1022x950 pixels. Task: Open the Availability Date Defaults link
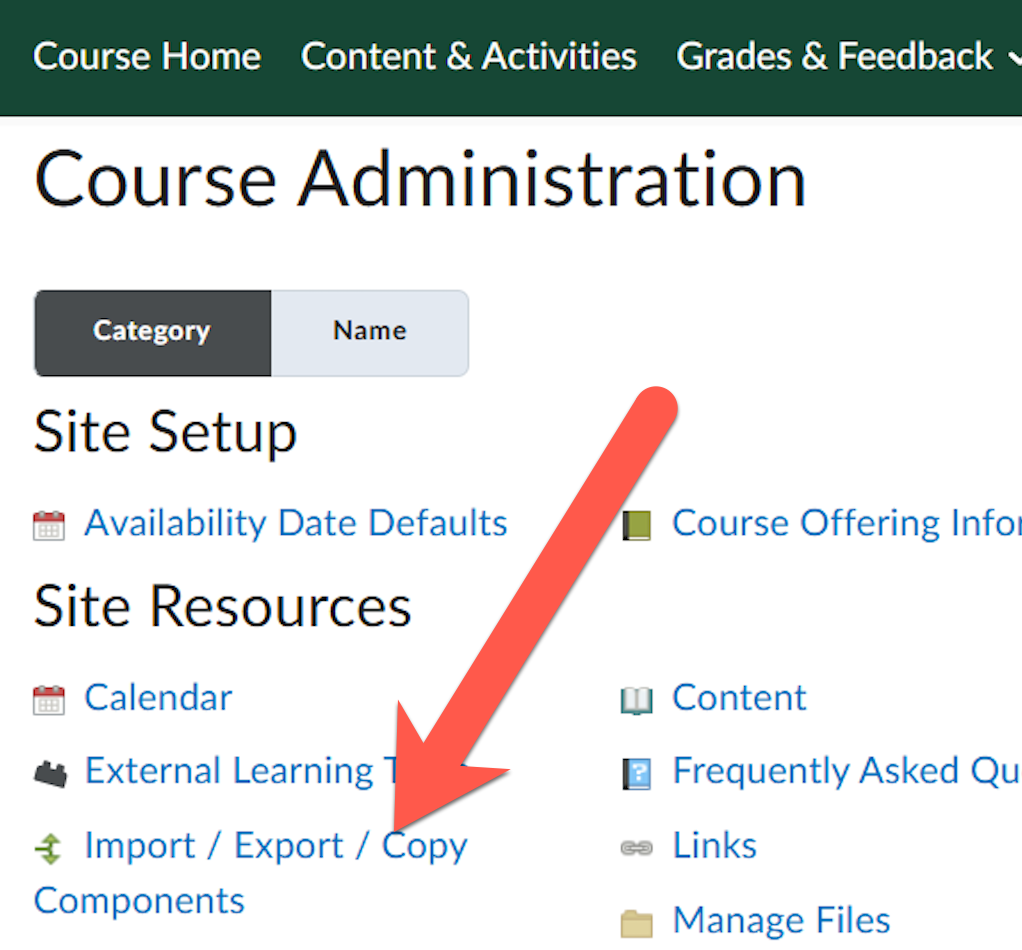click(x=295, y=523)
